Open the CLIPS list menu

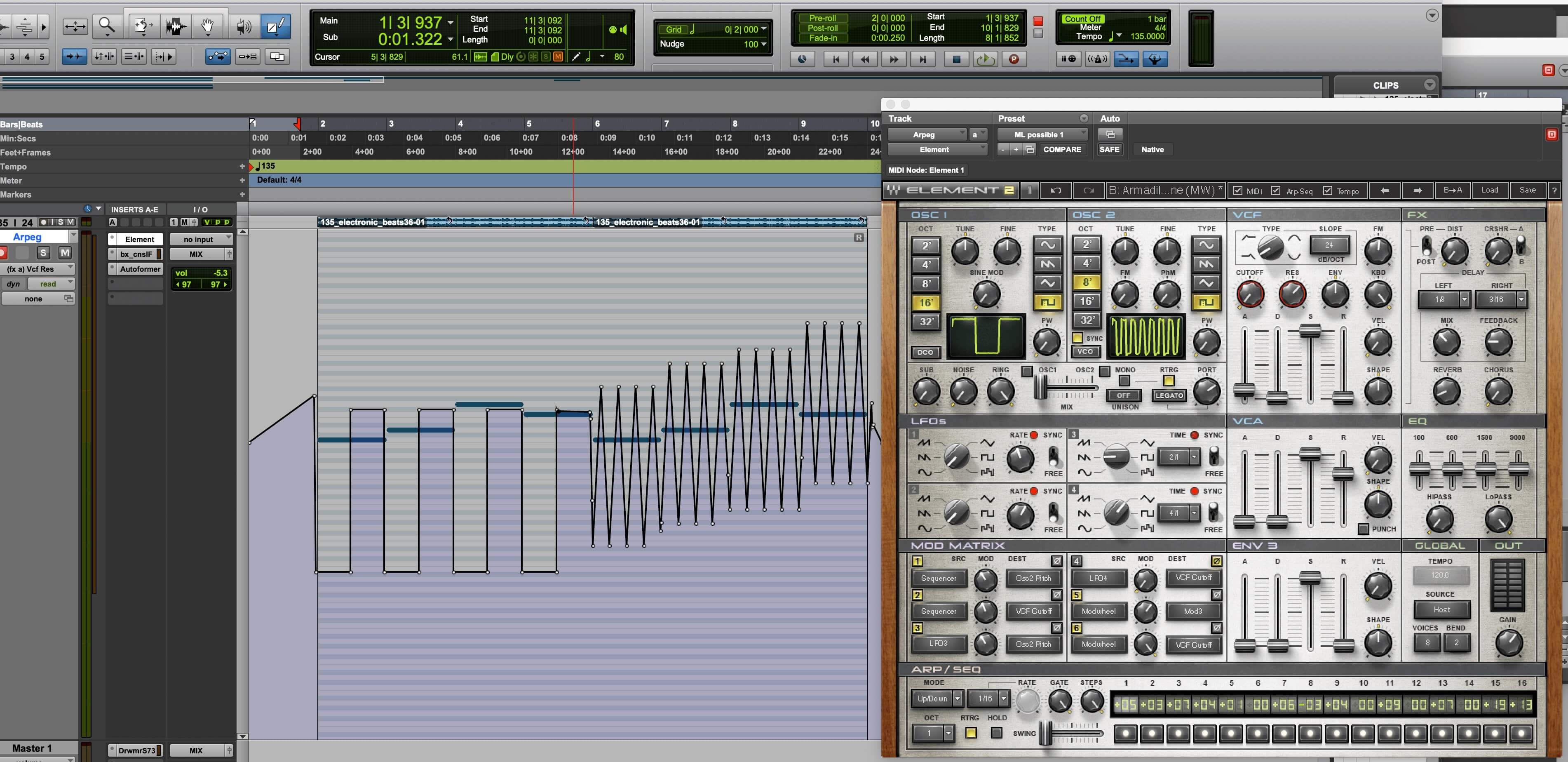1429,85
